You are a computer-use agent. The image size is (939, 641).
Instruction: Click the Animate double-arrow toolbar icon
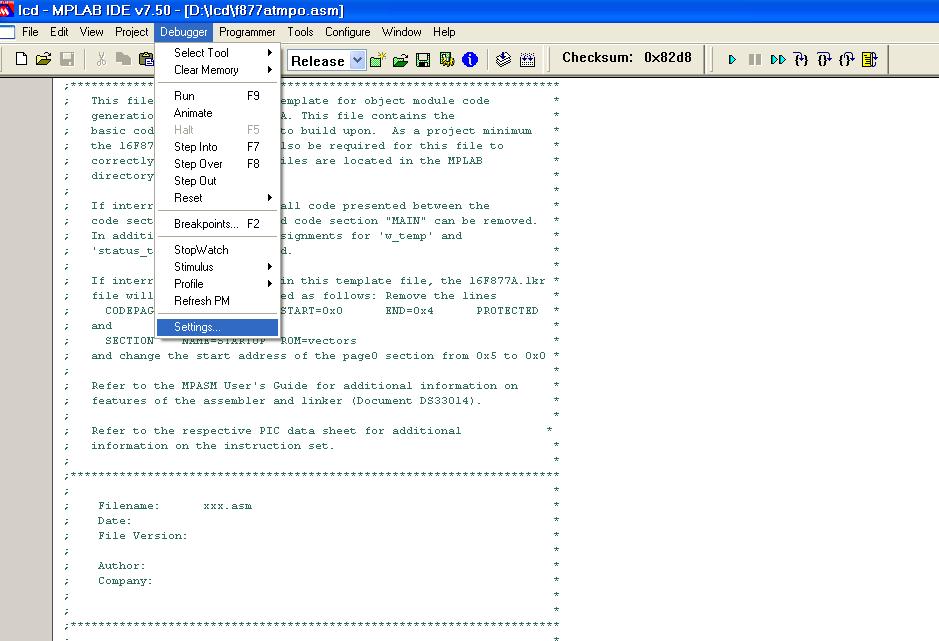pos(778,59)
